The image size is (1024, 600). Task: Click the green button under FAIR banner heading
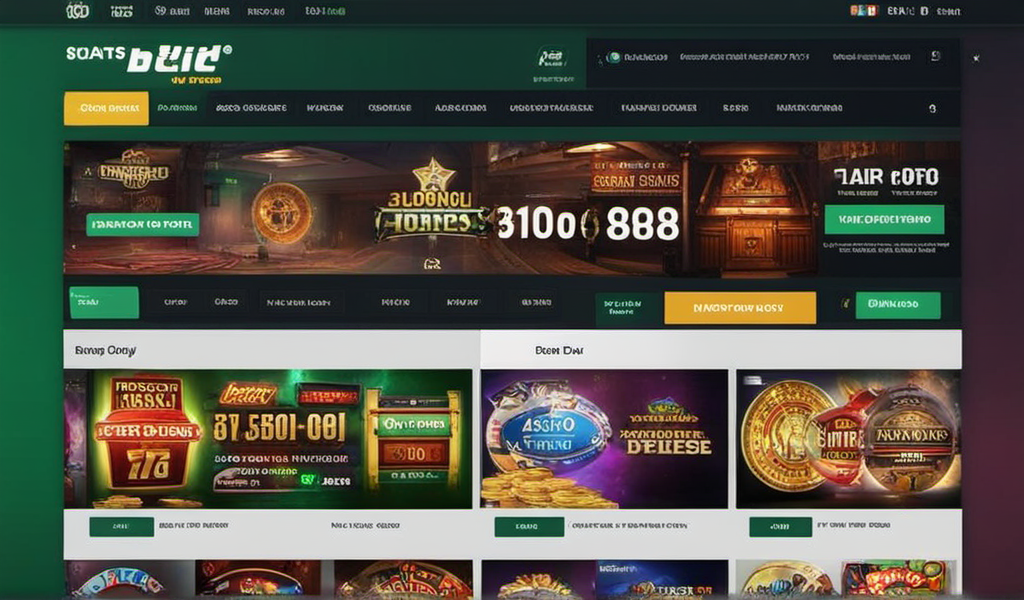(884, 219)
